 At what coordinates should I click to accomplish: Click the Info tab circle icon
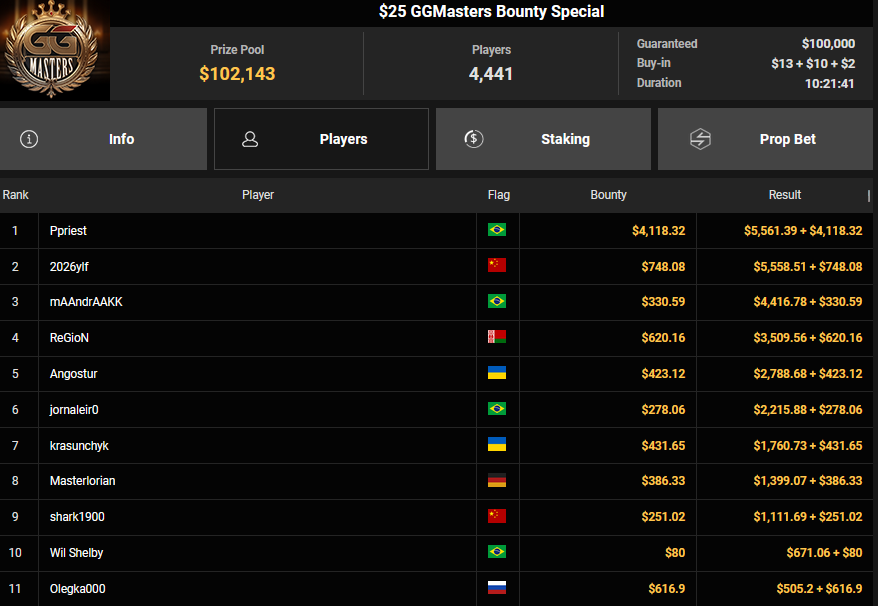pos(29,139)
